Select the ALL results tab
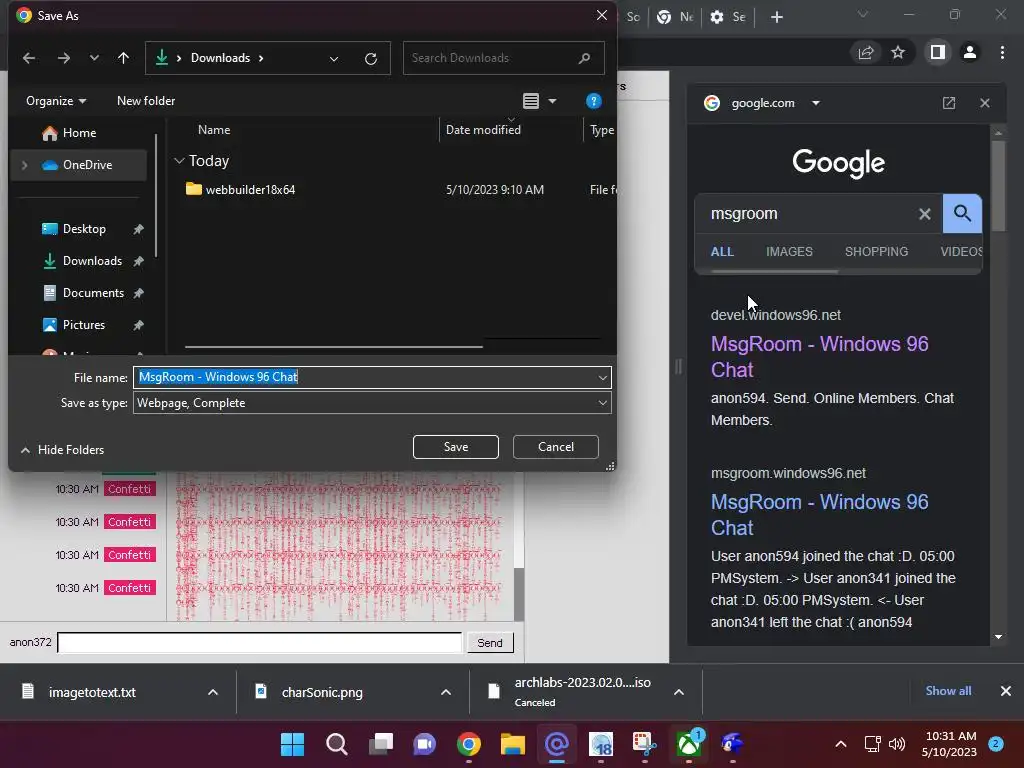The height and width of the screenshot is (768, 1024). pos(722,252)
